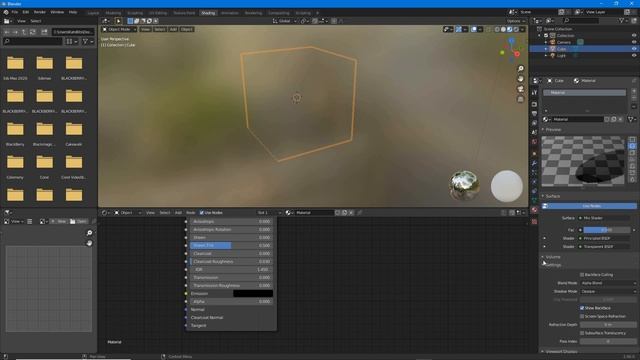Click the viewport zoom magnifier icon
The height and width of the screenshot is (360, 640).
pyautogui.click(x=520, y=69)
